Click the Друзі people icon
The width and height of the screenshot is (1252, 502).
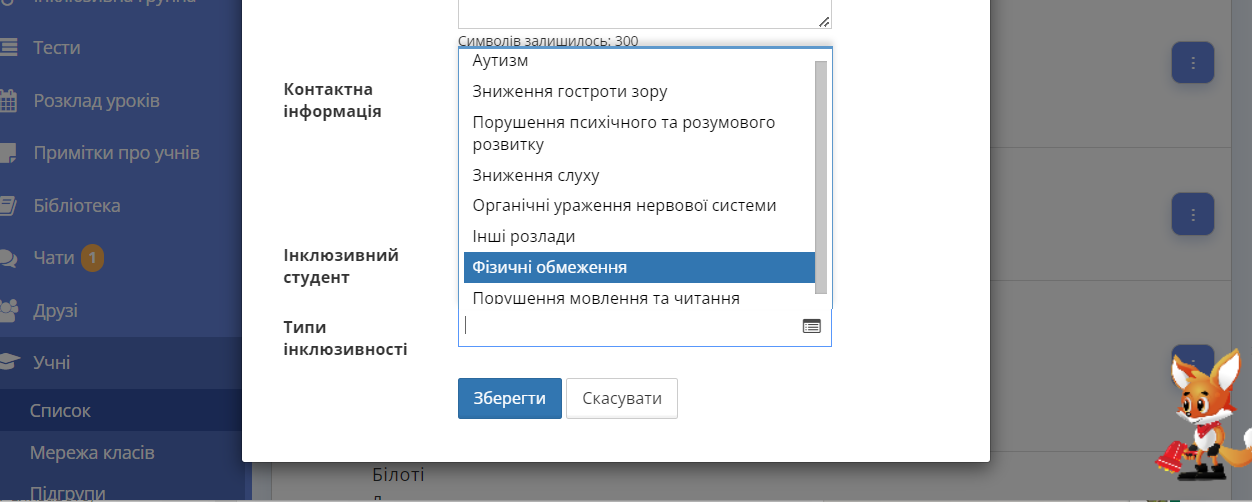9,310
